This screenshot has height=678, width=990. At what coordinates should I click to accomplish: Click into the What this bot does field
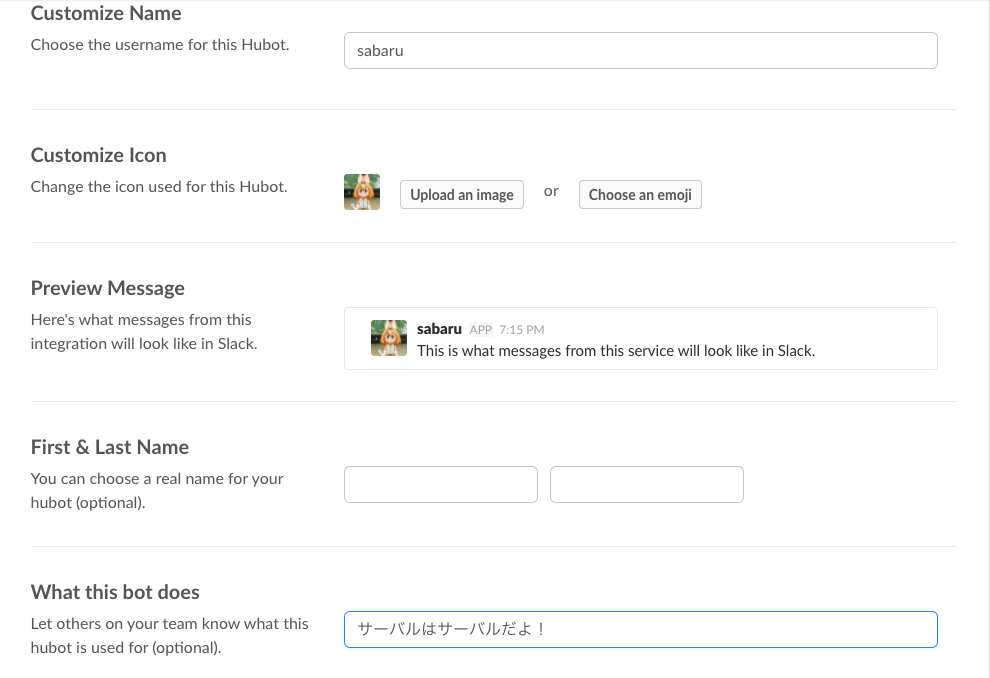pos(640,629)
